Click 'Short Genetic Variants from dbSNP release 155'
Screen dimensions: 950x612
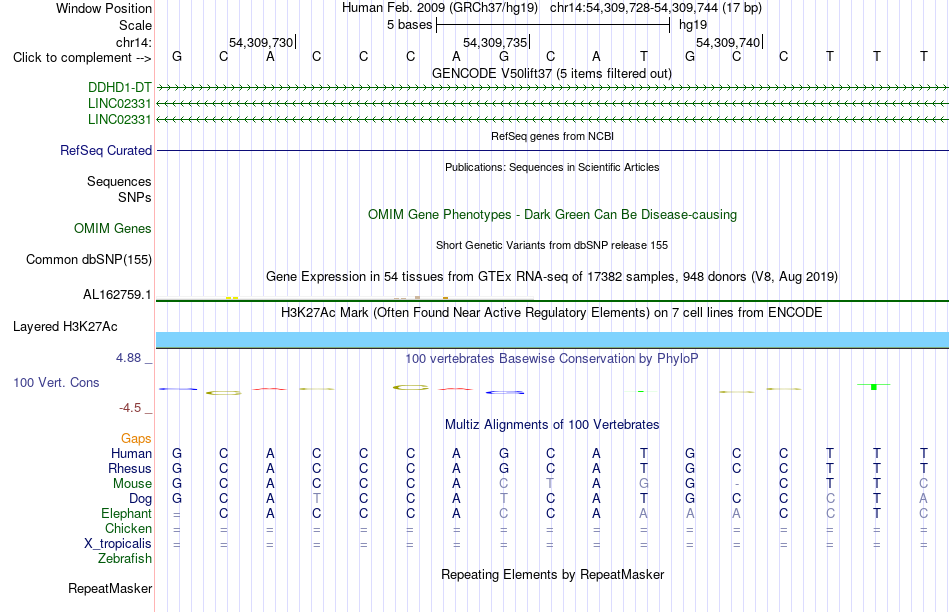click(x=552, y=245)
